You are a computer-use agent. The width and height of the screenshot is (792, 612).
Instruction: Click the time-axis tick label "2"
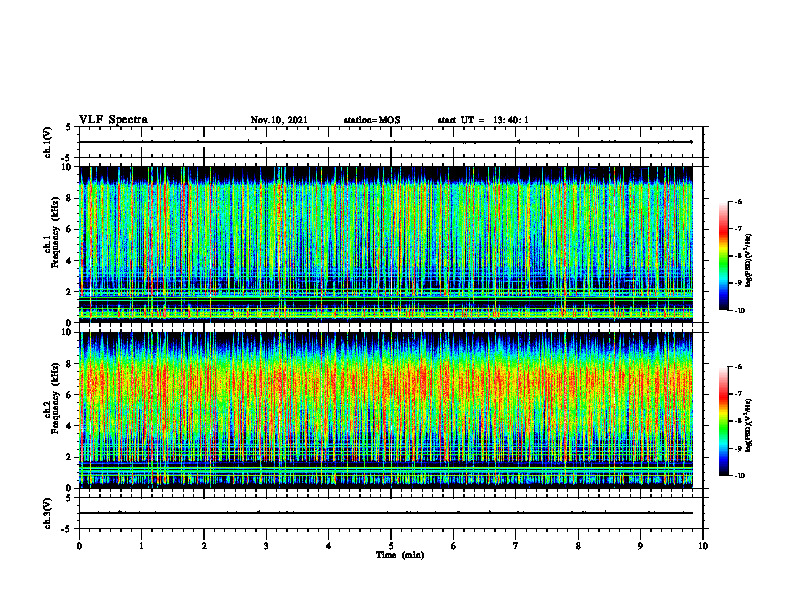click(204, 546)
